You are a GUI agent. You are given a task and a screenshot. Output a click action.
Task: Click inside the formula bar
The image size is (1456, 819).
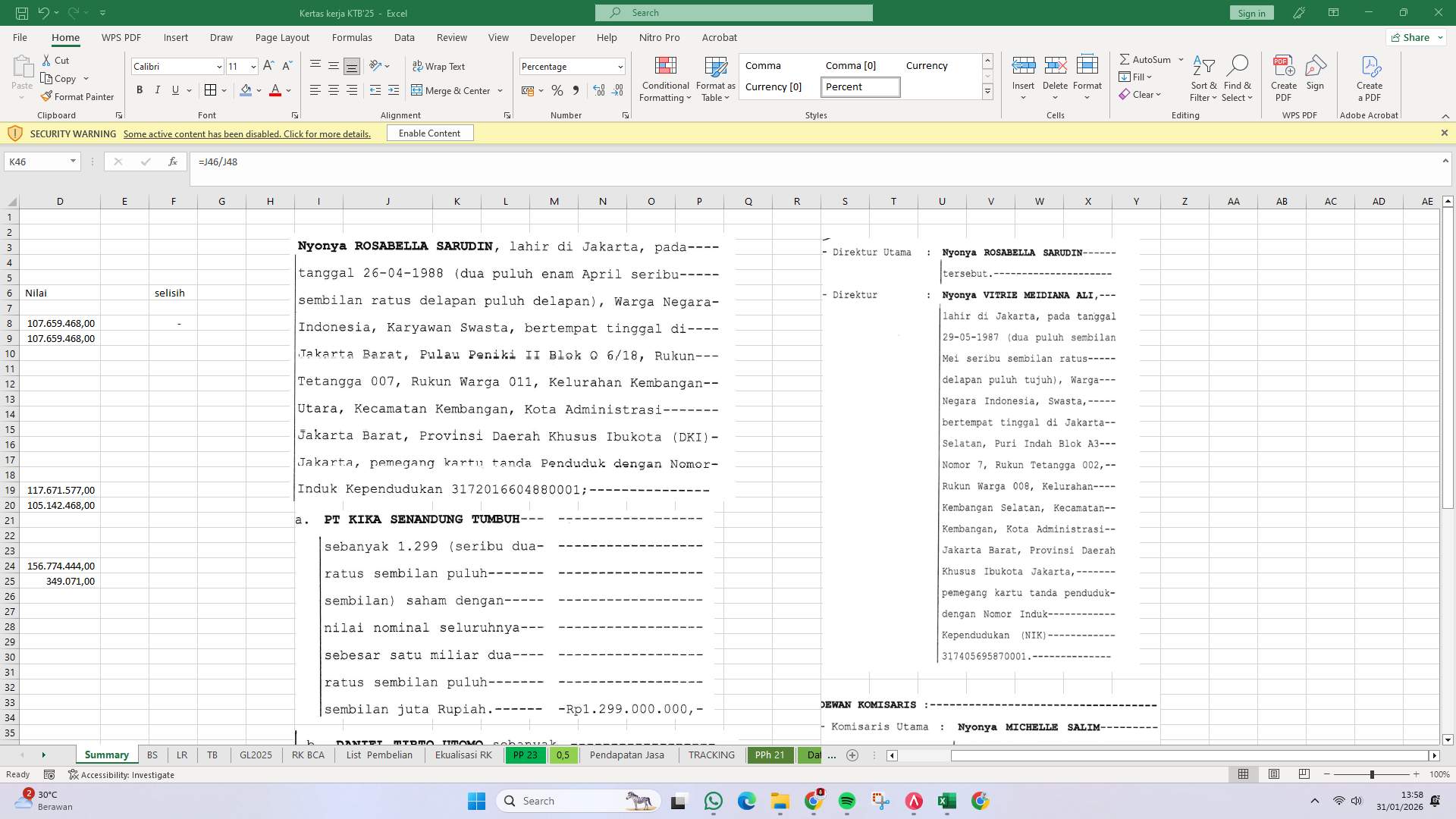coord(531,162)
